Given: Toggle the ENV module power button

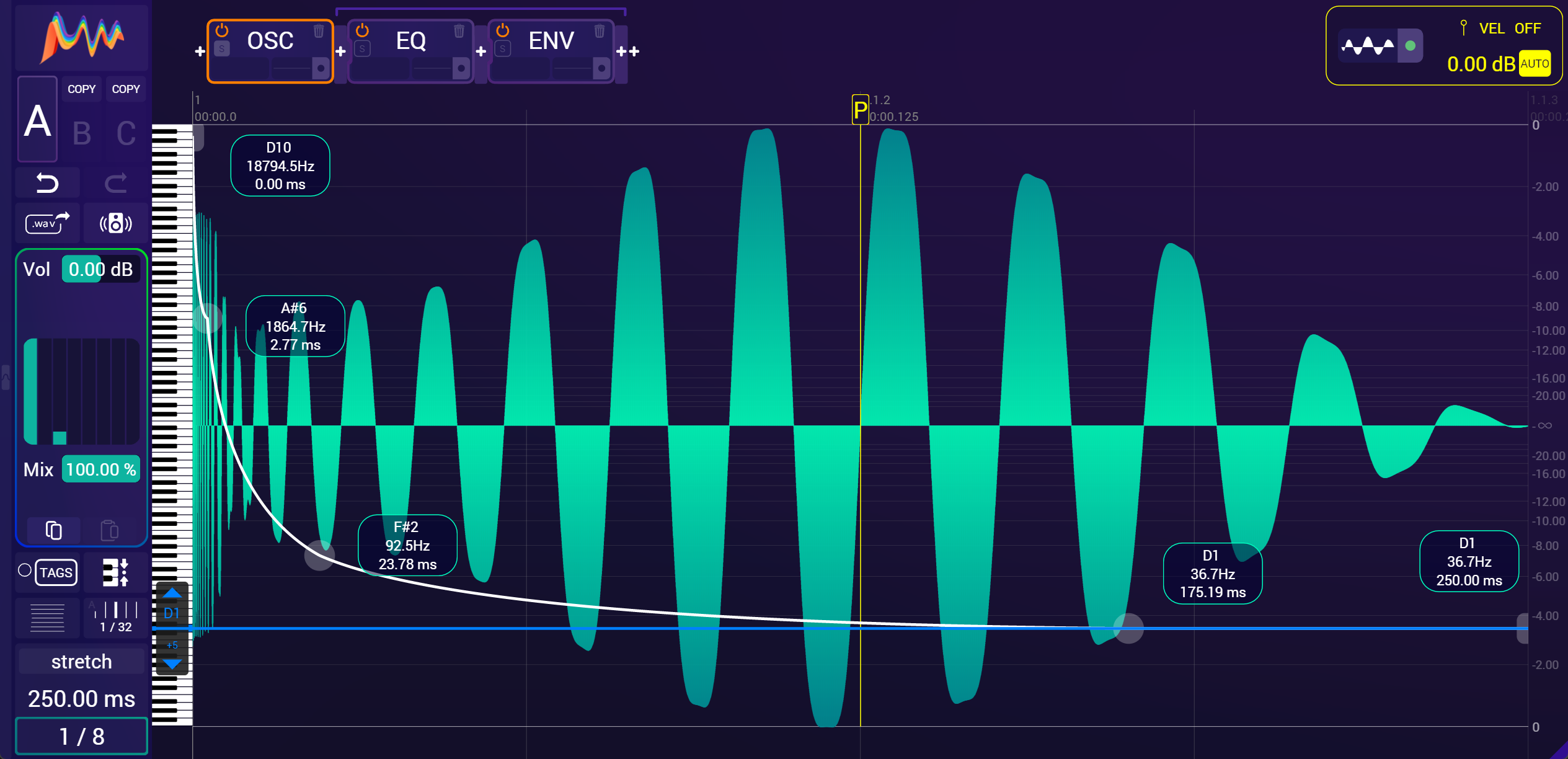Looking at the screenshot, I should [x=503, y=30].
